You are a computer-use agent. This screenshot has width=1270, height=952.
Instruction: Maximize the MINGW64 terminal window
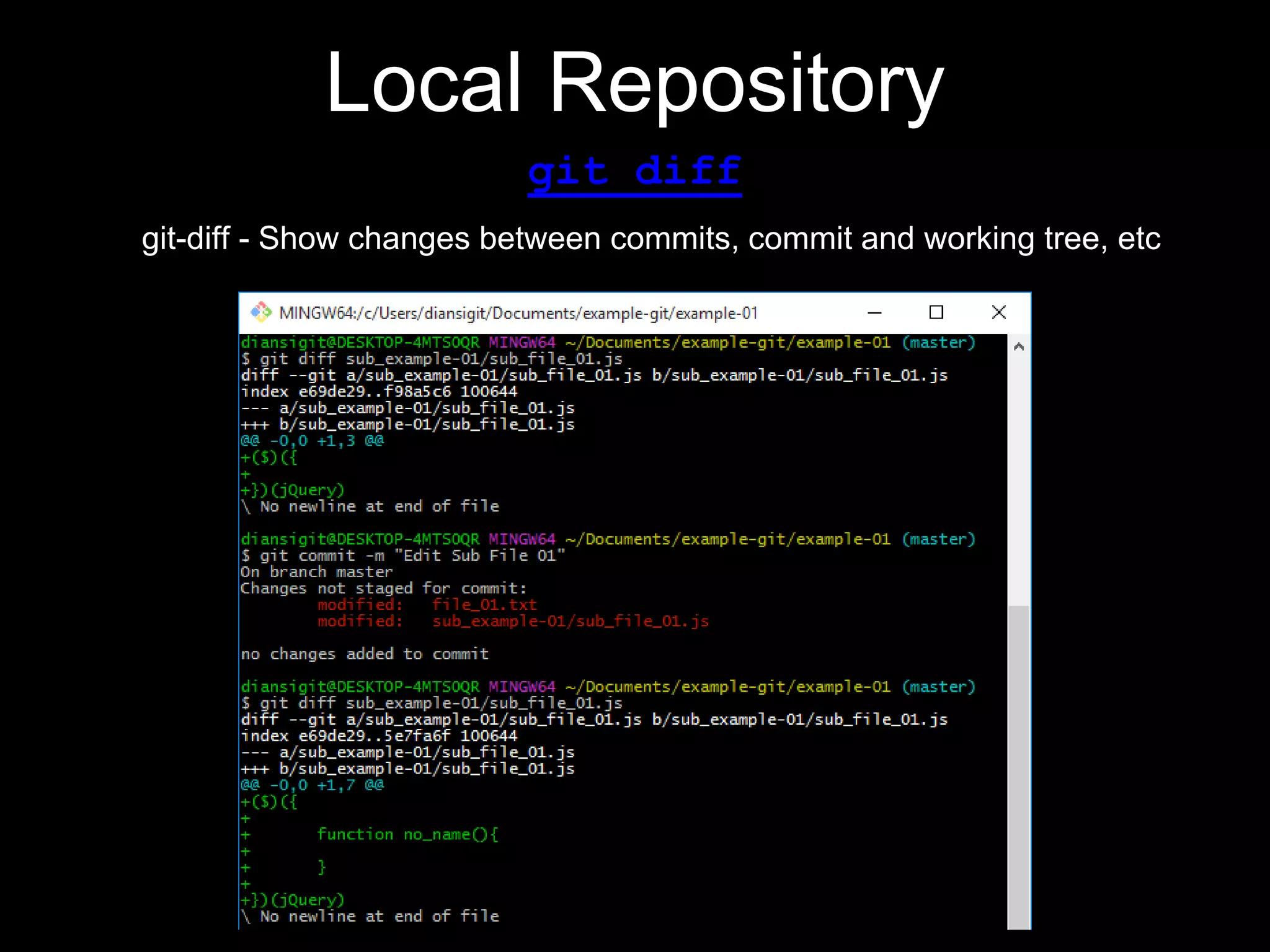pyautogui.click(x=936, y=312)
